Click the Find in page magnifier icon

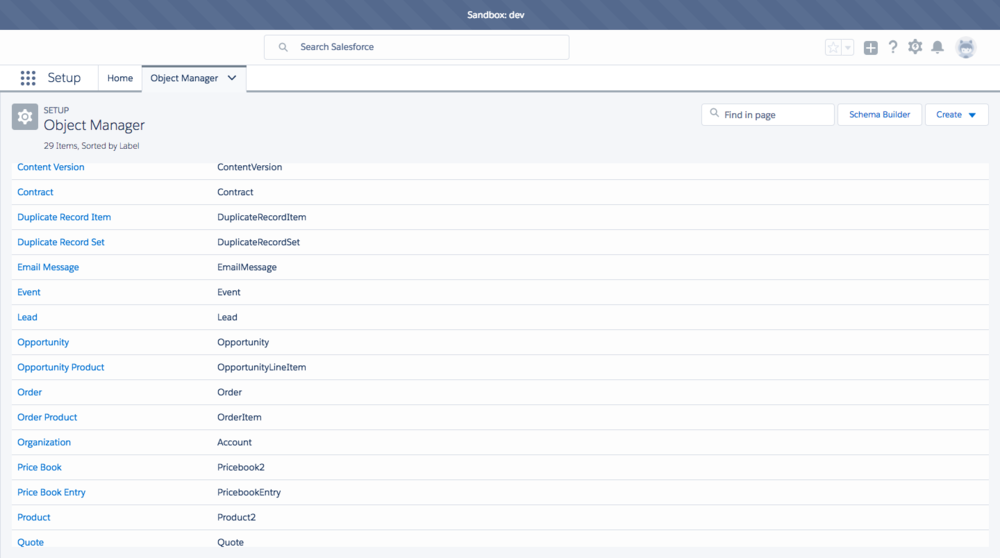[x=714, y=114]
